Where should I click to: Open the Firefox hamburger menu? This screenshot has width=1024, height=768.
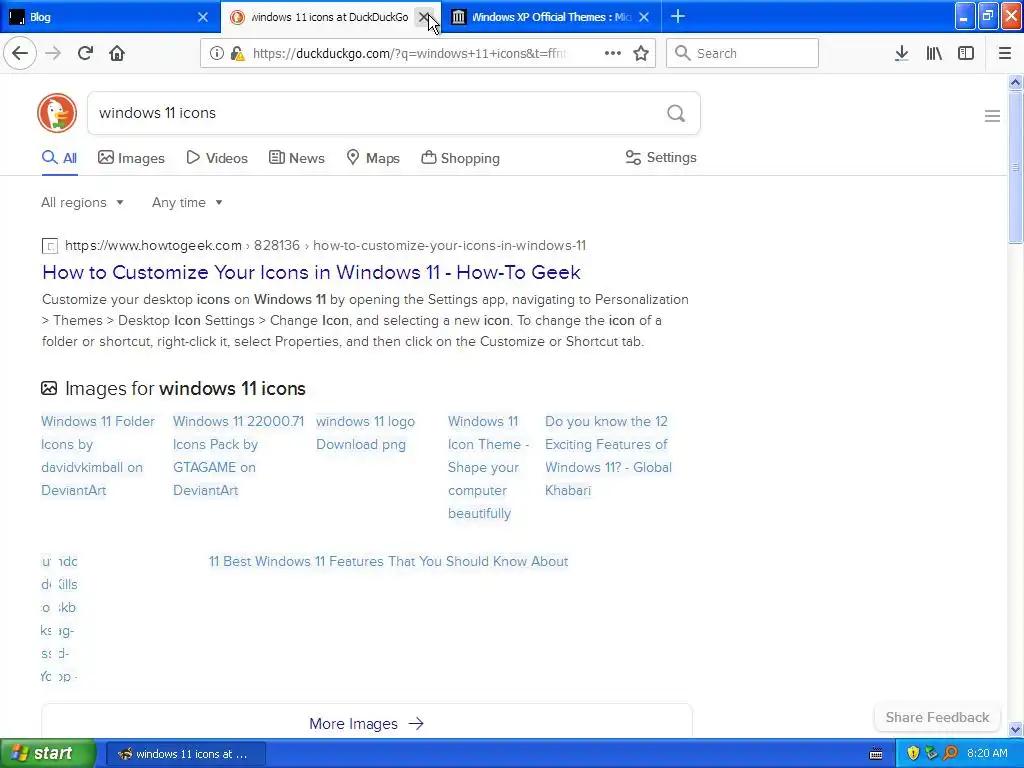1005,53
